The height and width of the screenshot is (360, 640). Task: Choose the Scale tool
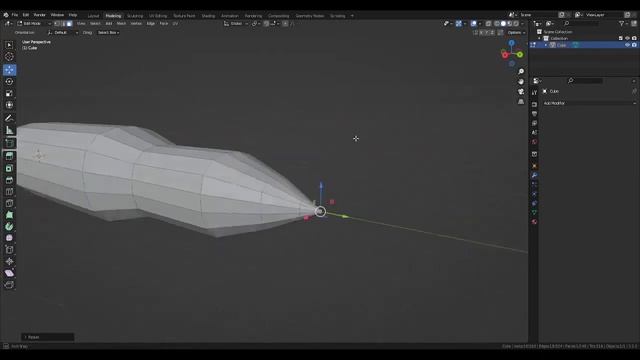pyautogui.click(x=9, y=93)
